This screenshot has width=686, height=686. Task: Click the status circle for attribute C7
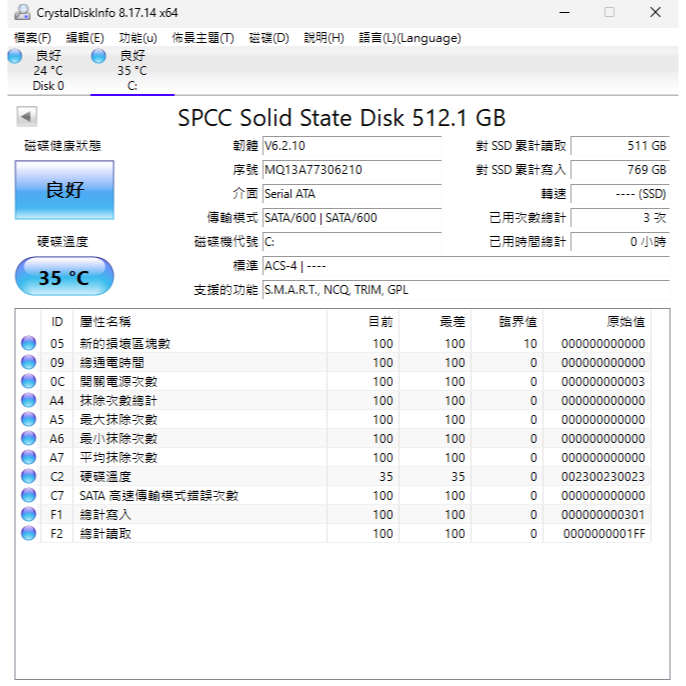coord(28,496)
